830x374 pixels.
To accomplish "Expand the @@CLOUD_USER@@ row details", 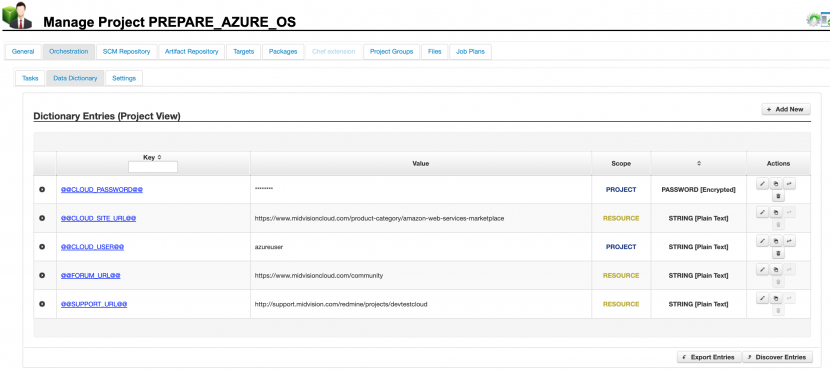I will click(x=42, y=247).
